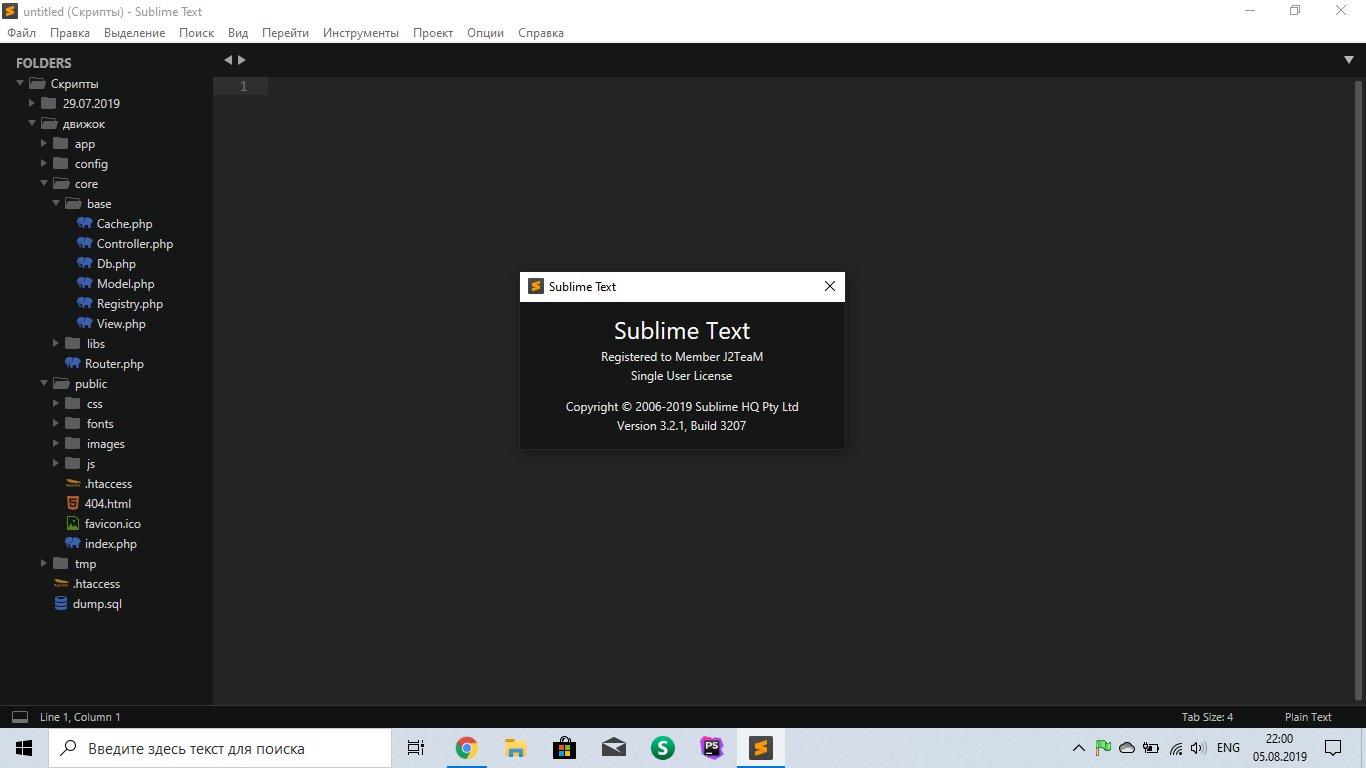Collapse the core folder
This screenshot has width=1366, height=768.
click(44, 184)
